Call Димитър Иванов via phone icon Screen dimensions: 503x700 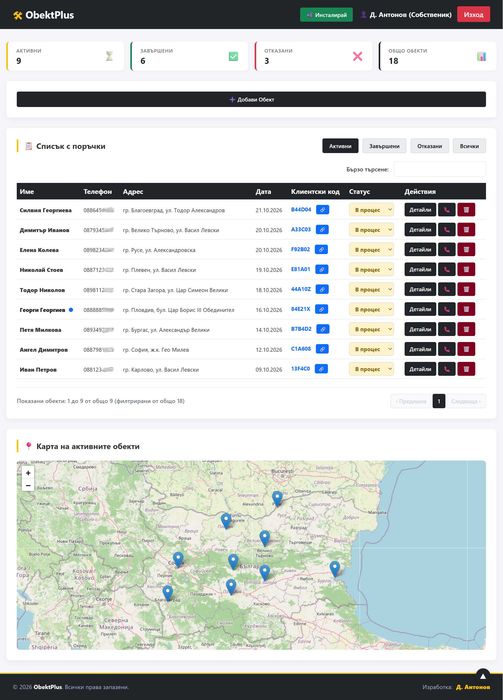(x=447, y=229)
